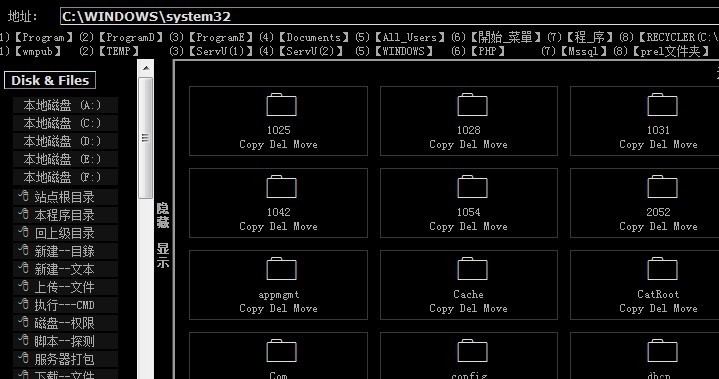Viewport: 719px width, 379px height.
Task: Jump to shortcut (6)【PHP】
Action: click(x=479, y=51)
